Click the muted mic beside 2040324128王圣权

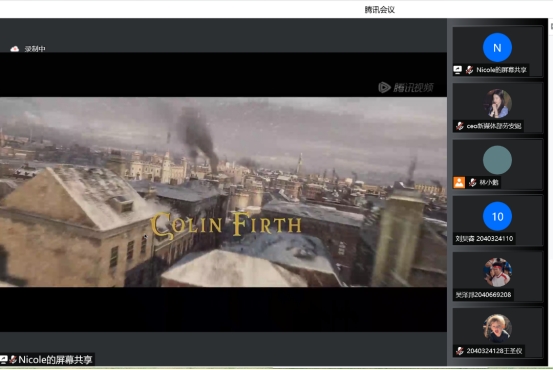[x=460, y=351]
